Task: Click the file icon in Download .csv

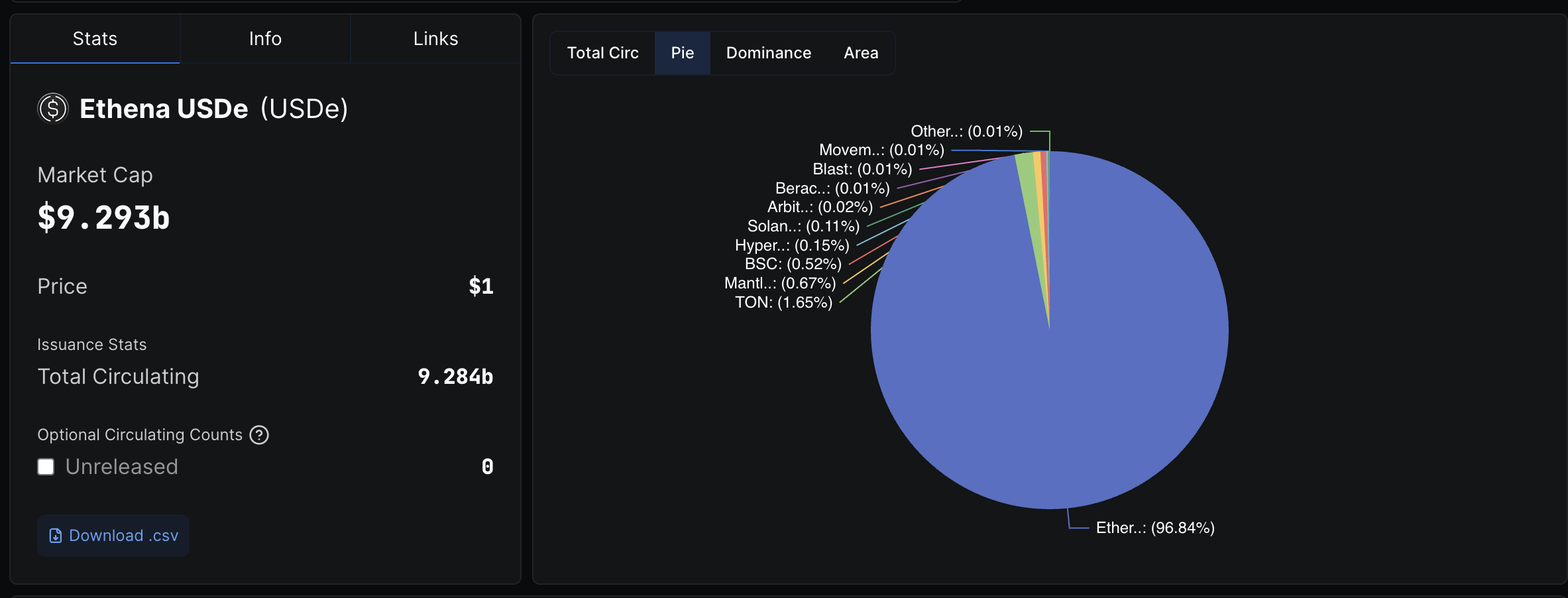Action: [x=56, y=536]
